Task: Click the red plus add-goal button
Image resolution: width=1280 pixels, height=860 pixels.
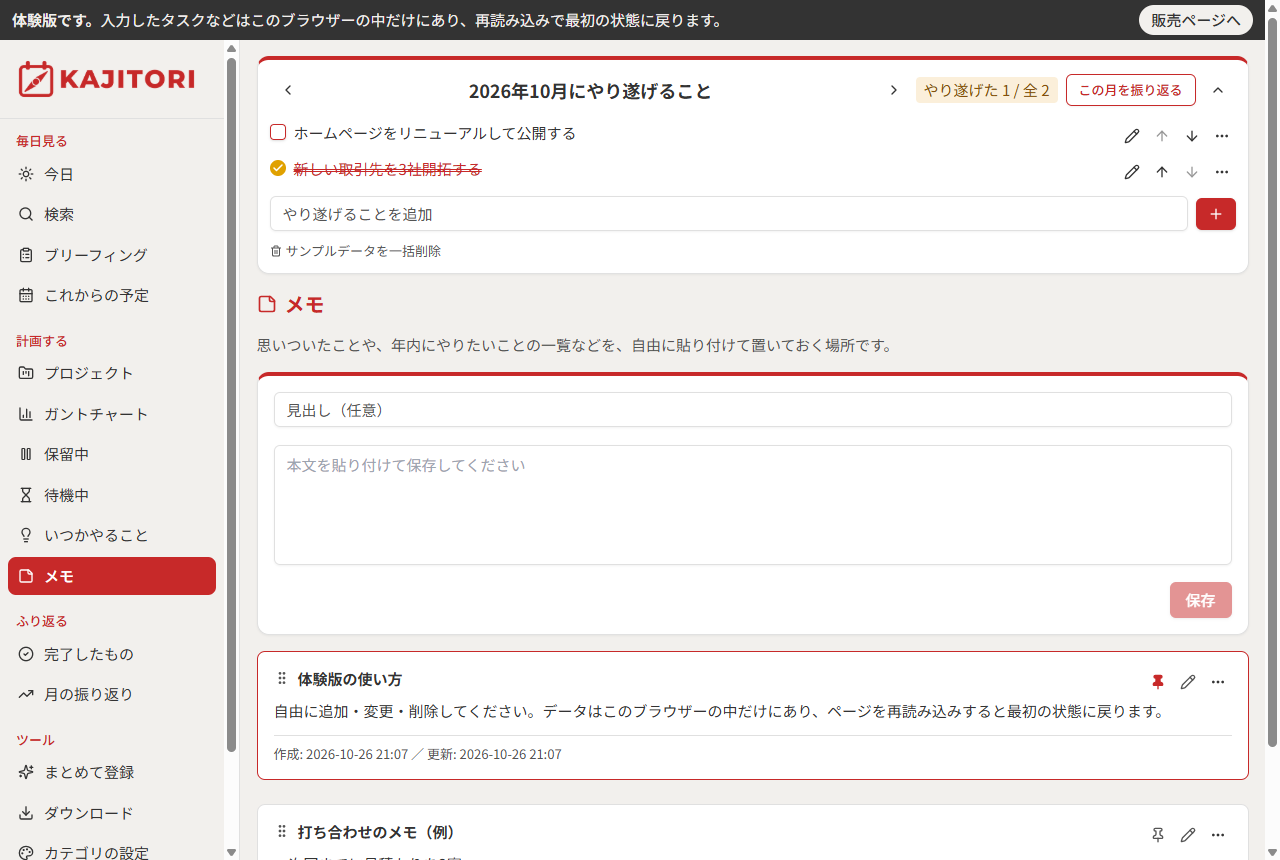Action: pyautogui.click(x=1216, y=214)
